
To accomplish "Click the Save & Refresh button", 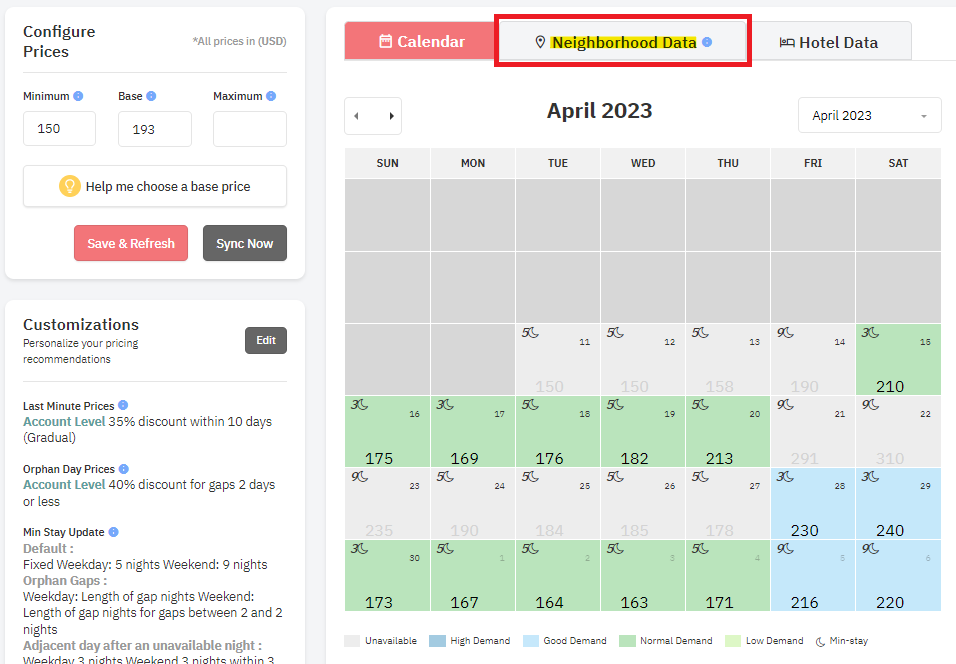I will [131, 243].
